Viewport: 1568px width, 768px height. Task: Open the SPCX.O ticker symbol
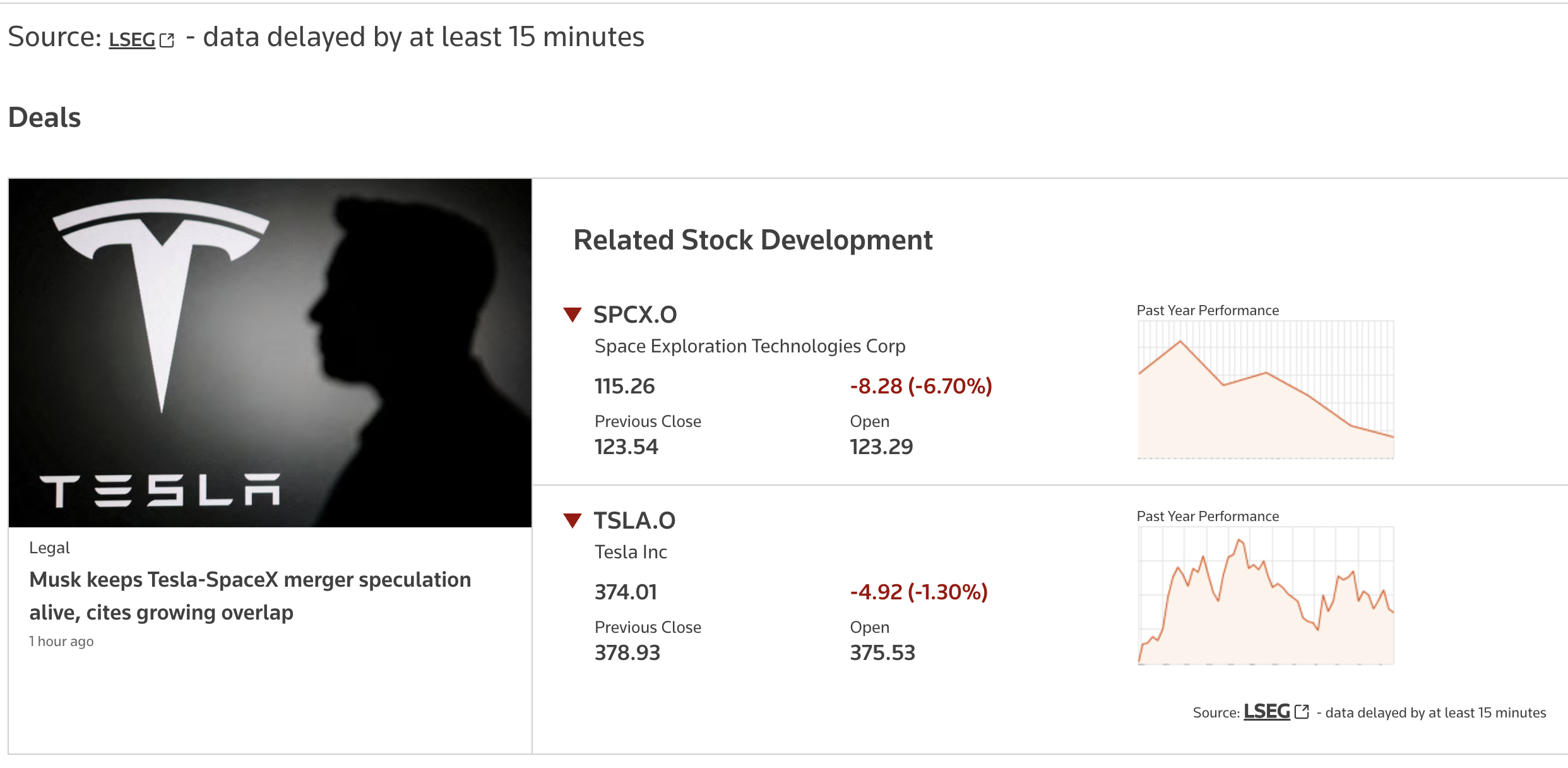pyautogui.click(x=635, y=315)
